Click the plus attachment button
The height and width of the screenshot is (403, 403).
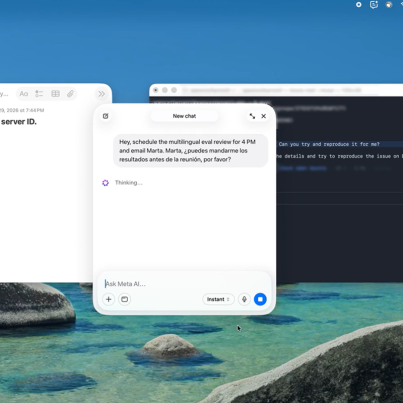click(x=109, y=299)
